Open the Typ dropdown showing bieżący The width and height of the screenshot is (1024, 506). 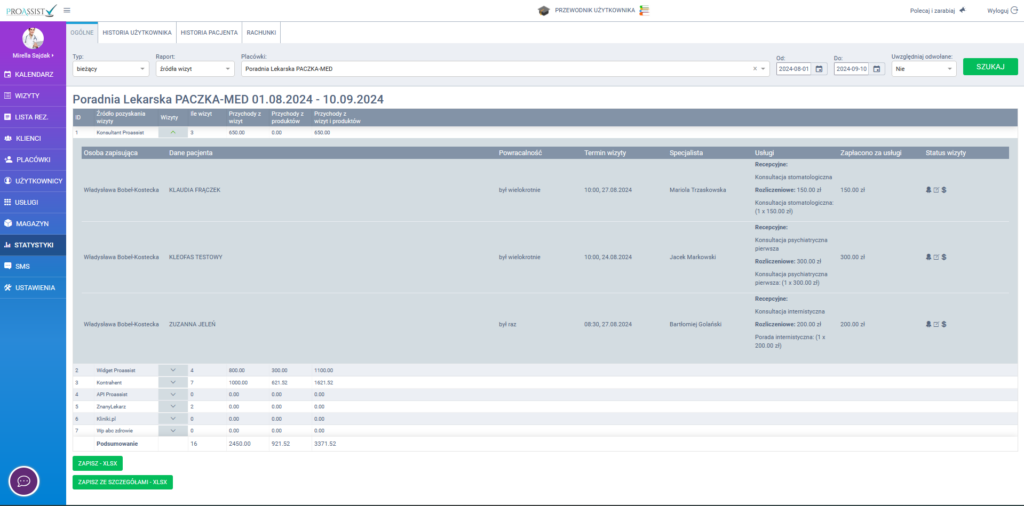pyautogui.click(x=110, y=69)
